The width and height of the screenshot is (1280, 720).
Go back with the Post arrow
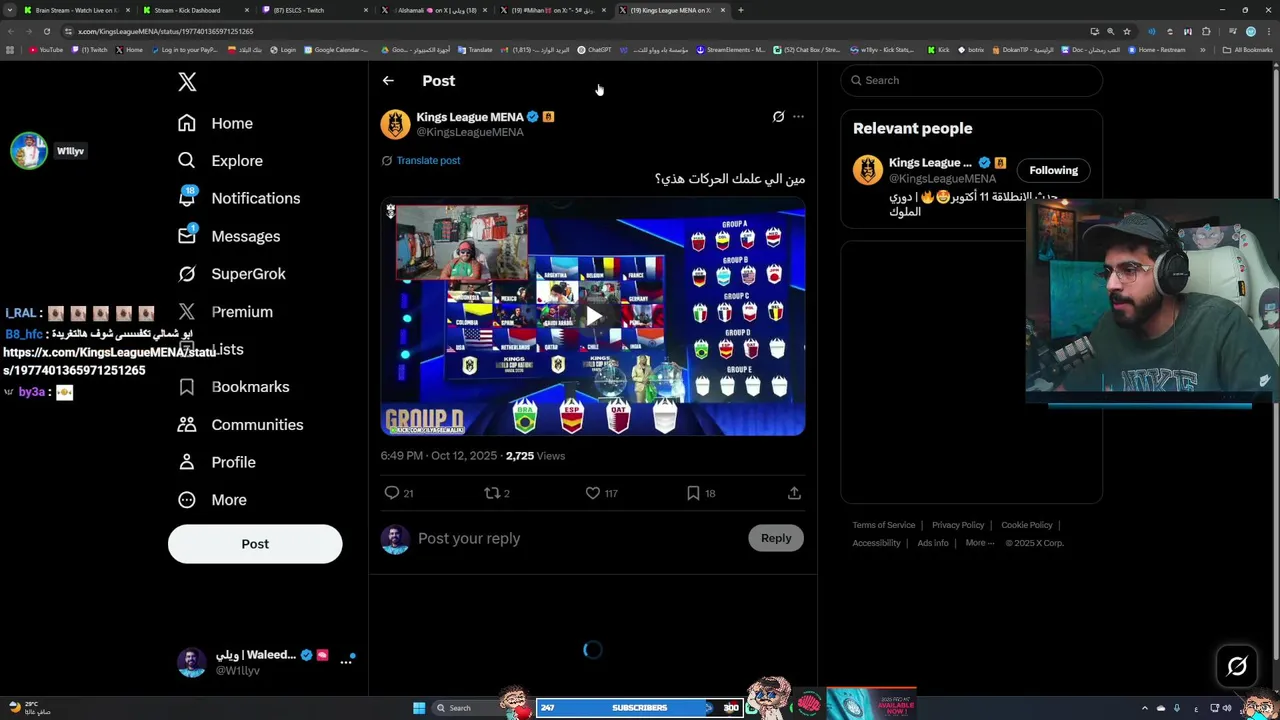[x=388, y=81]
